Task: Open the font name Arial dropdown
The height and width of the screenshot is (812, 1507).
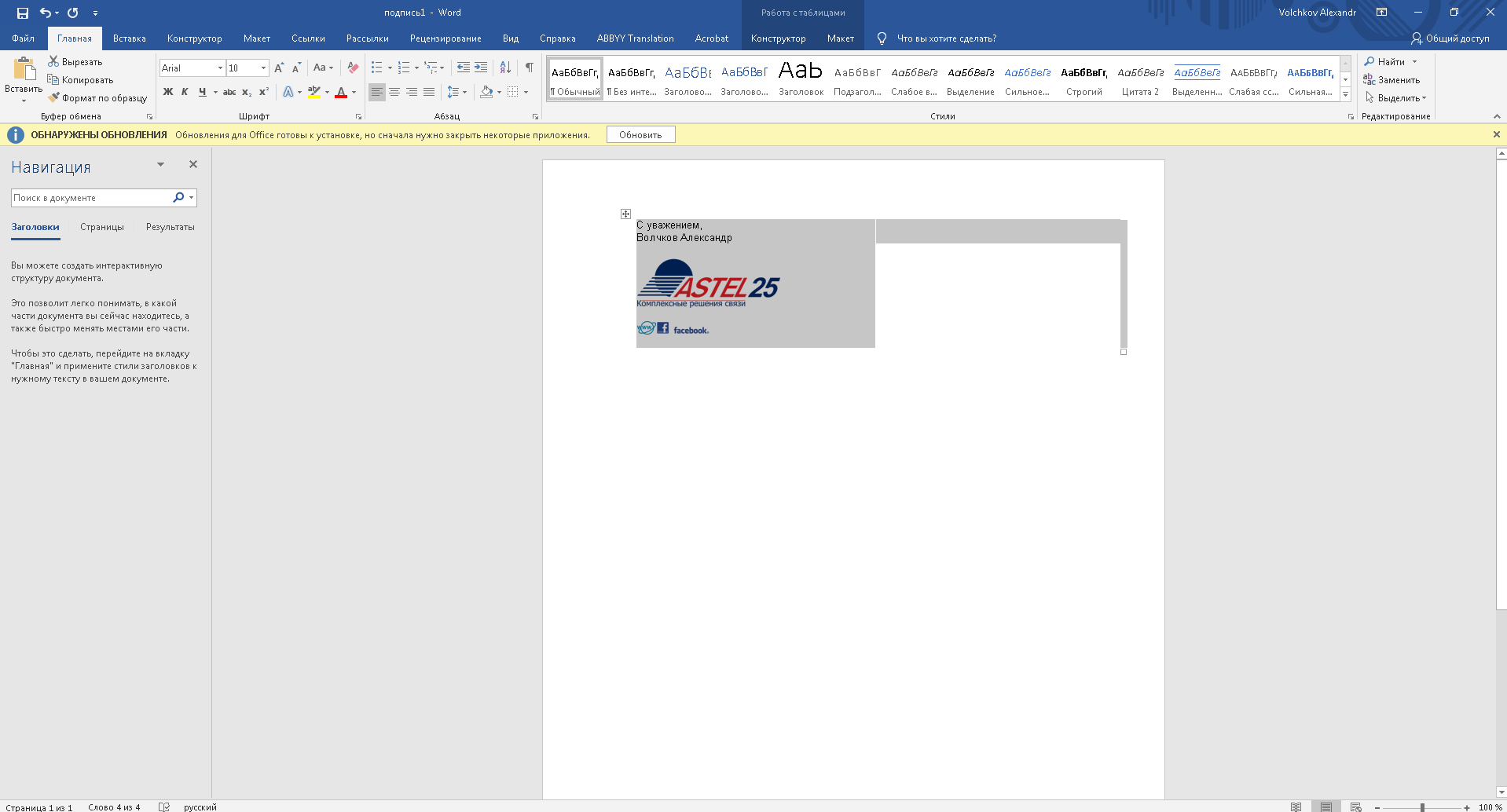Action: click(x=220, y=68)
